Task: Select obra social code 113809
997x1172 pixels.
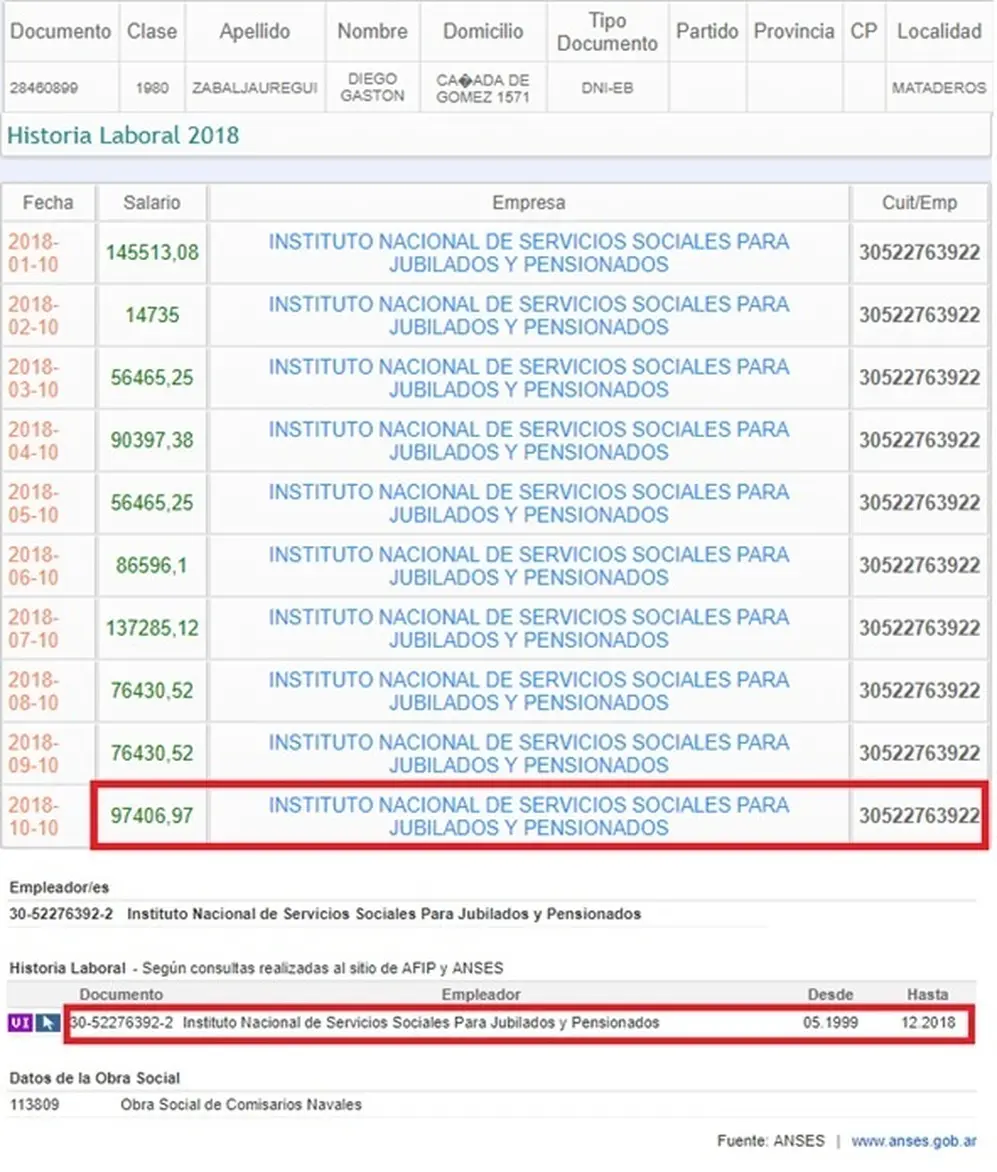Action: (x=34, y=1105)
